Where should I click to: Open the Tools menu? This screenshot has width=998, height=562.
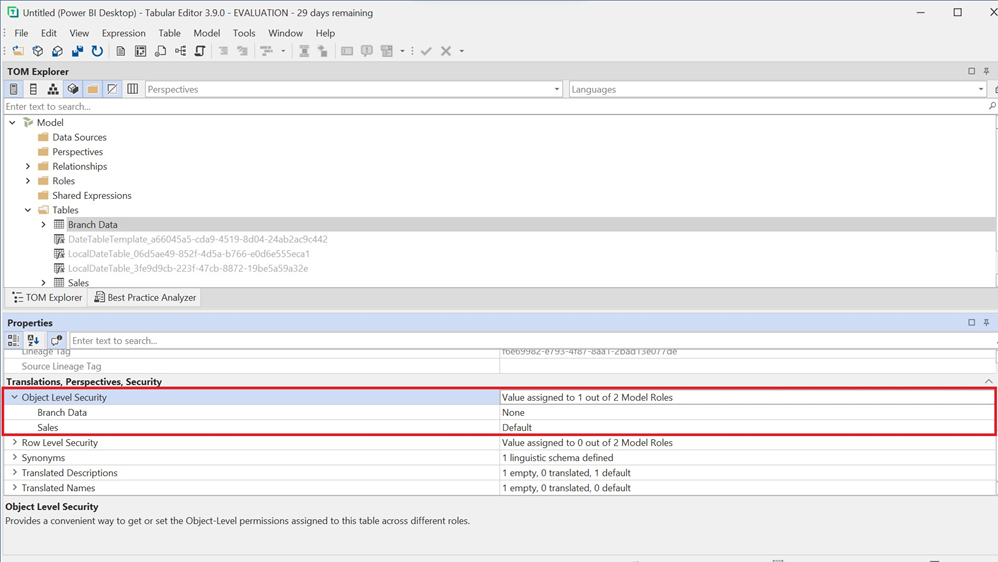coord(244,33)
